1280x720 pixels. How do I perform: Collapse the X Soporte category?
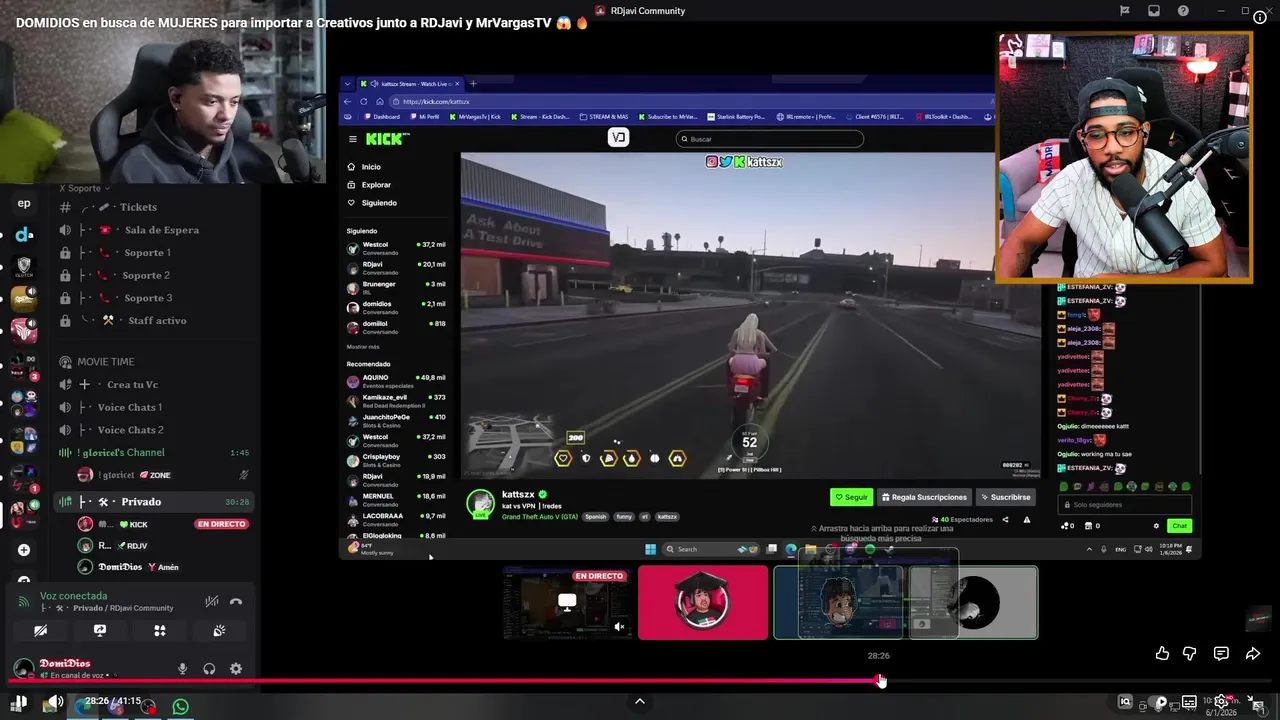click(x=85, y=188)
